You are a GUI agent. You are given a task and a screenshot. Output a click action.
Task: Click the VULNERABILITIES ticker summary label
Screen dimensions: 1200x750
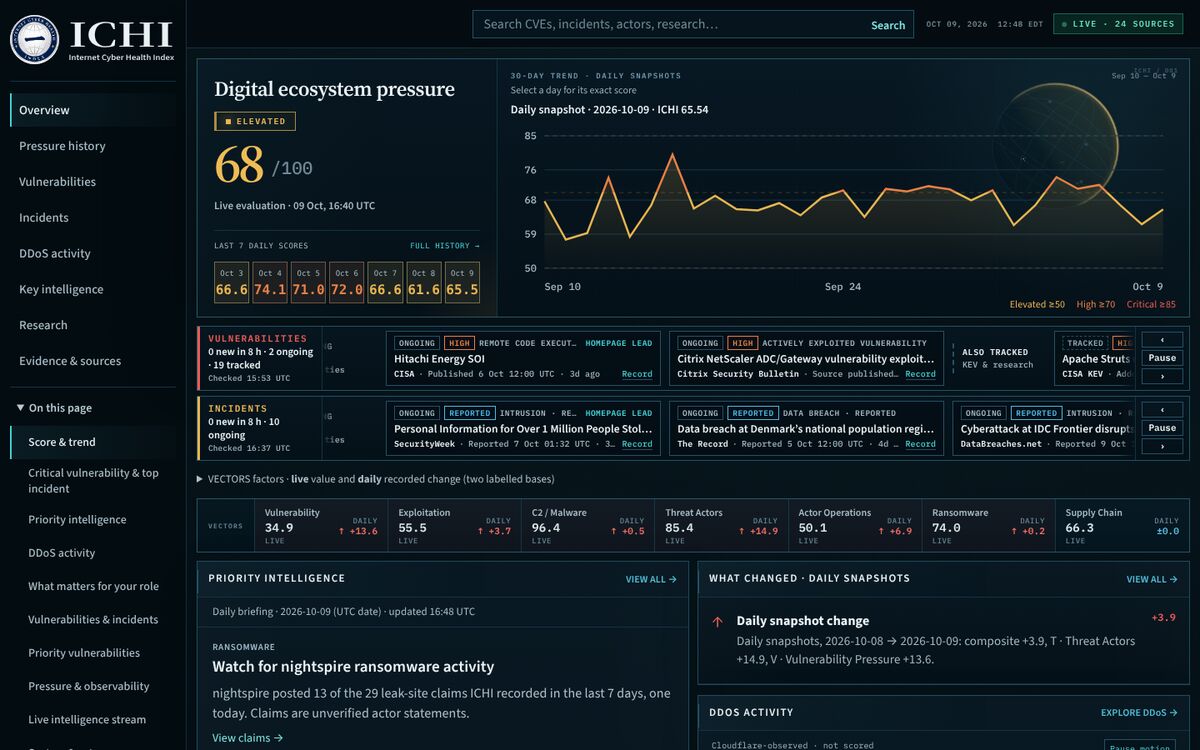pos(257,339)
